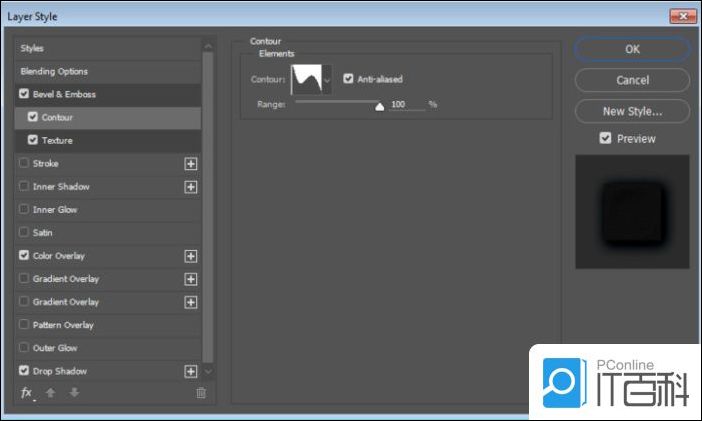The height and width of the screenshot is (421, 702).
Task: Select the Inner Glow settings row
Action: (x=108, y=210)
